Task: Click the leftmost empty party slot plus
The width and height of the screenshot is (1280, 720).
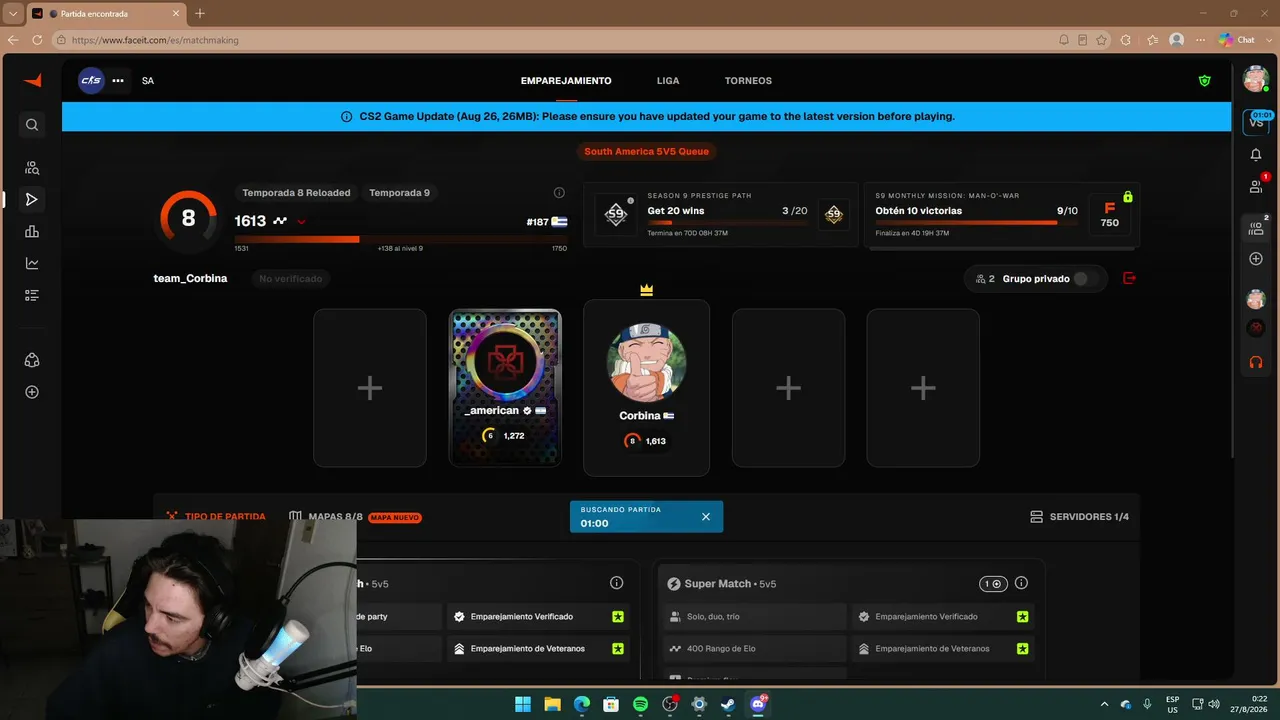Action: coord(370,388)
